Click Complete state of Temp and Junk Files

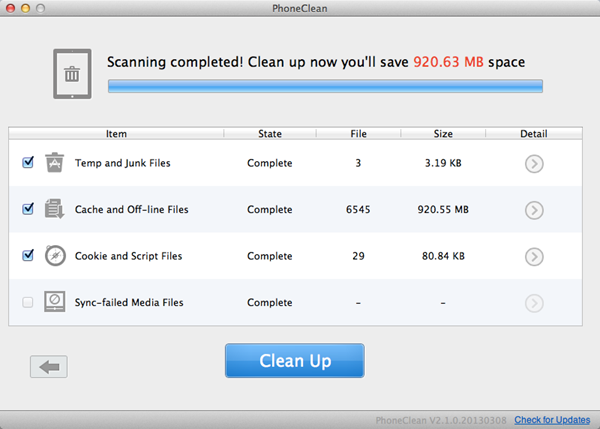coord(270,163)
